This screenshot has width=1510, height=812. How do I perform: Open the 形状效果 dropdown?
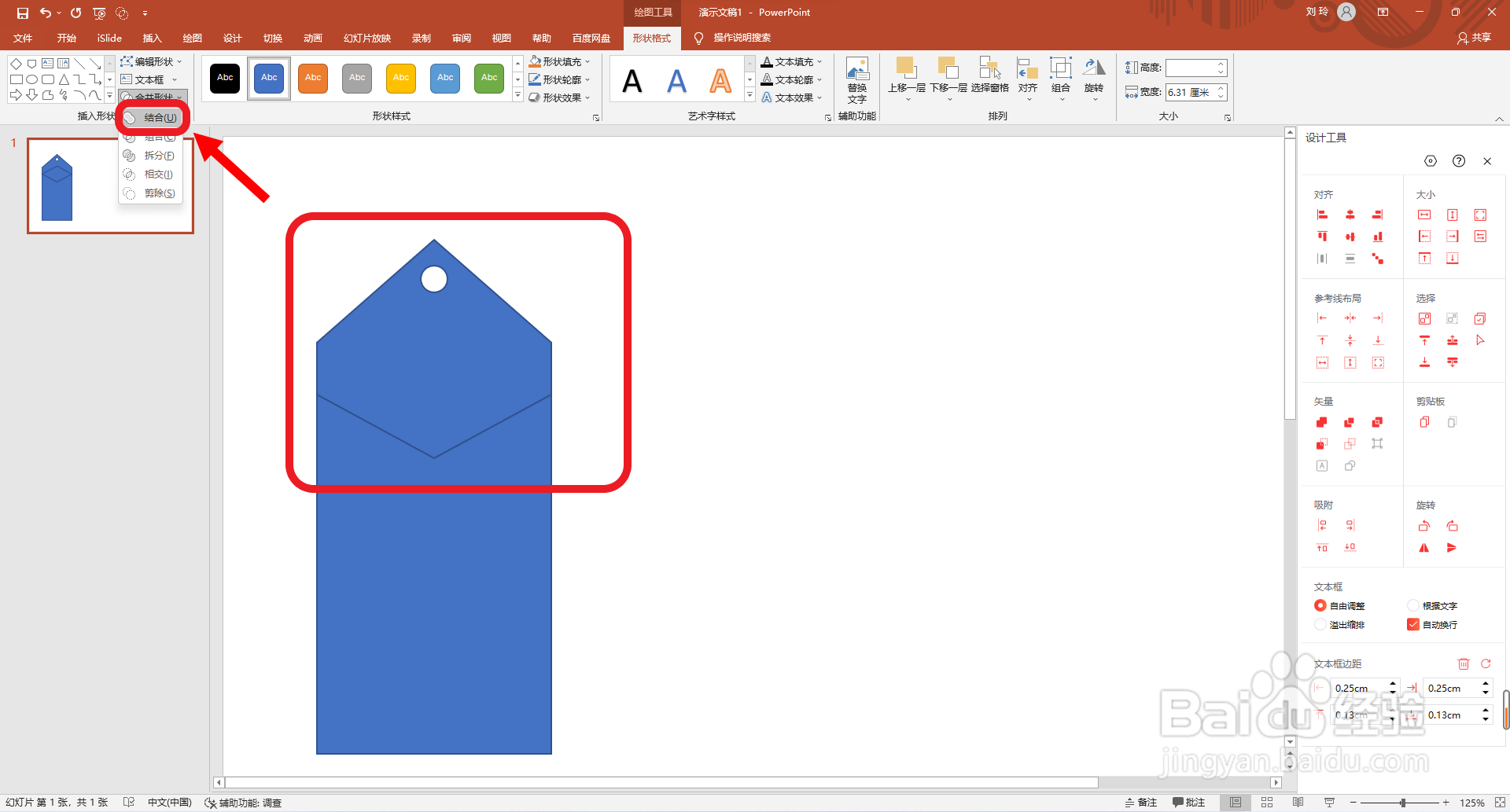click(559, 97)
